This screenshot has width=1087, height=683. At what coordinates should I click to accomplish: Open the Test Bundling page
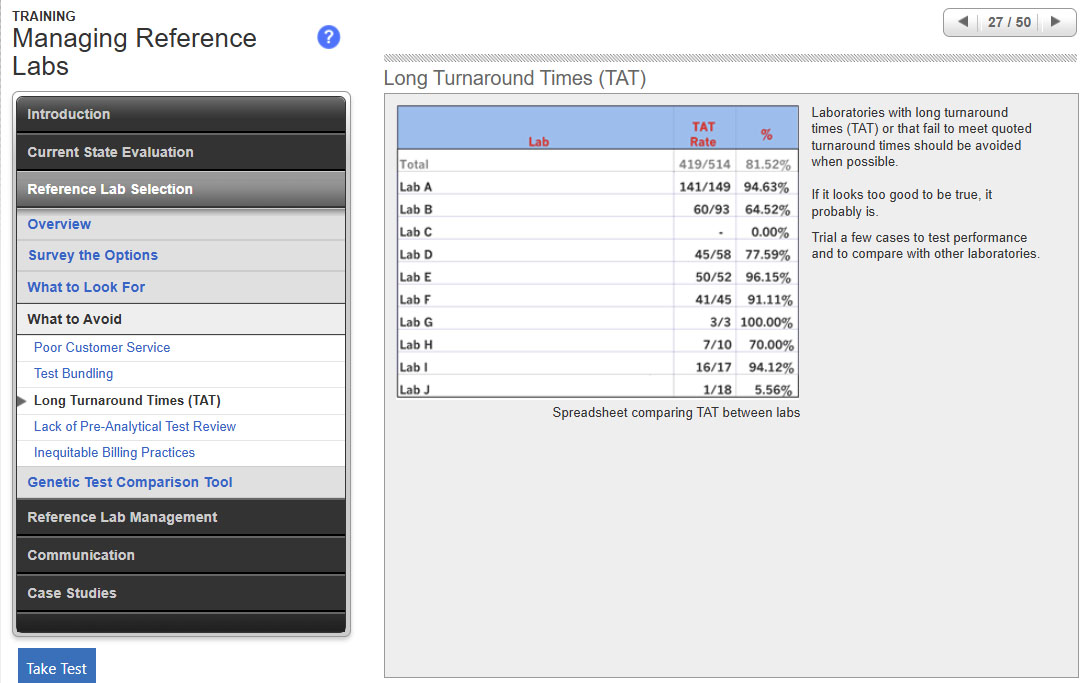coord(73,373)
